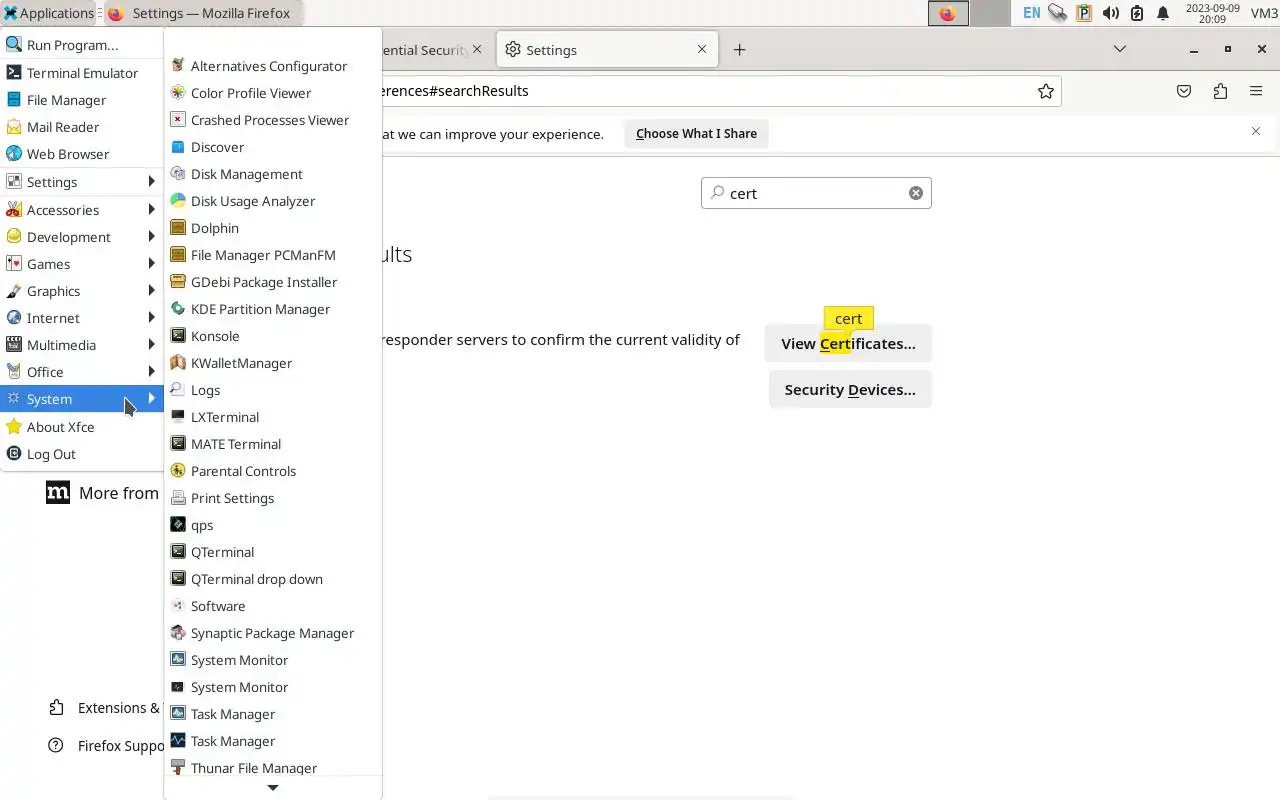1280x800 pixels.
Task: Open a new tab with plus button
Action: (x=739, y=49)
